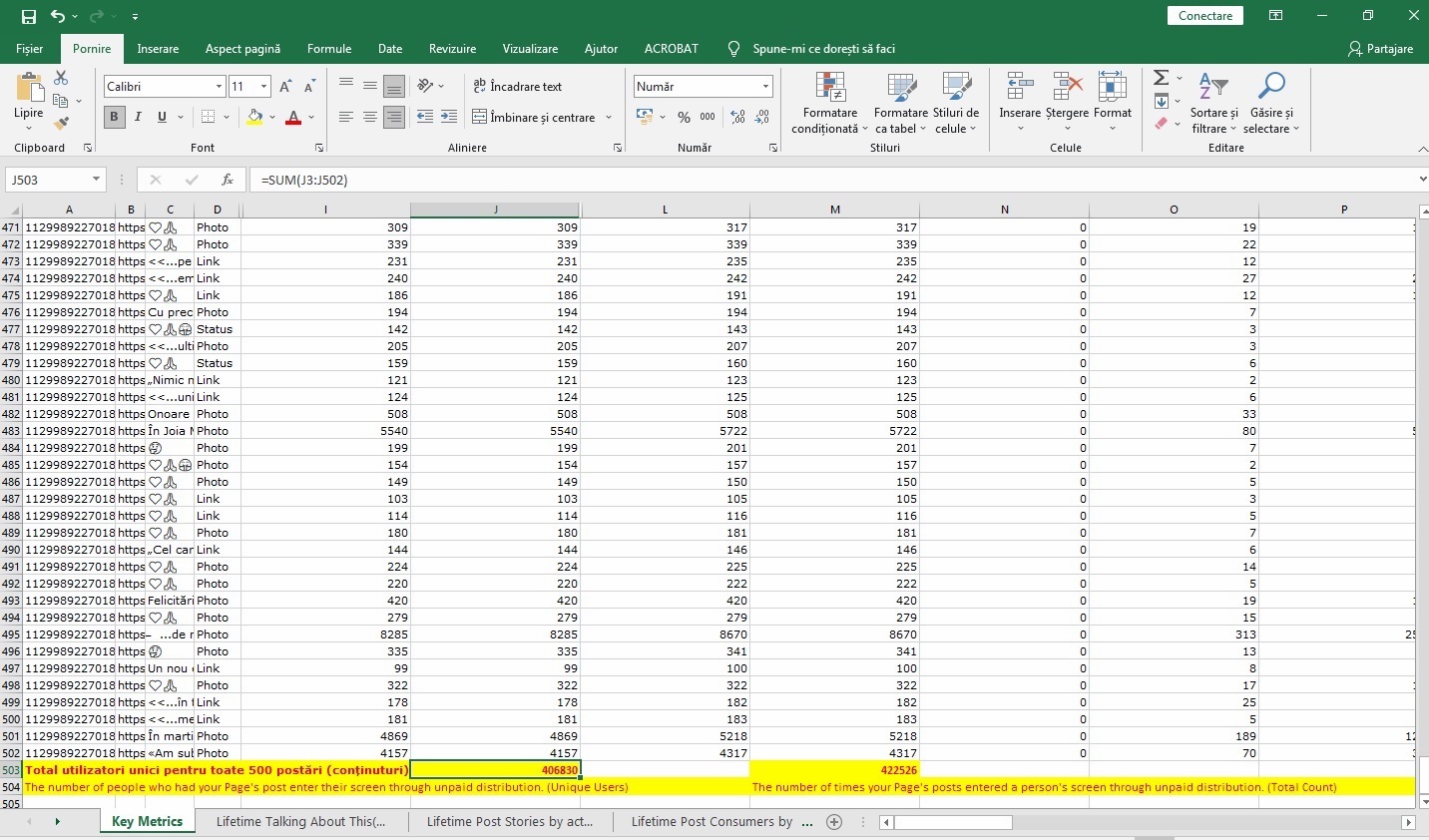Click the yellow fill color swatch
This screenshot has width=1429, height=840.
pyautogui.click(x=254, y=117)
